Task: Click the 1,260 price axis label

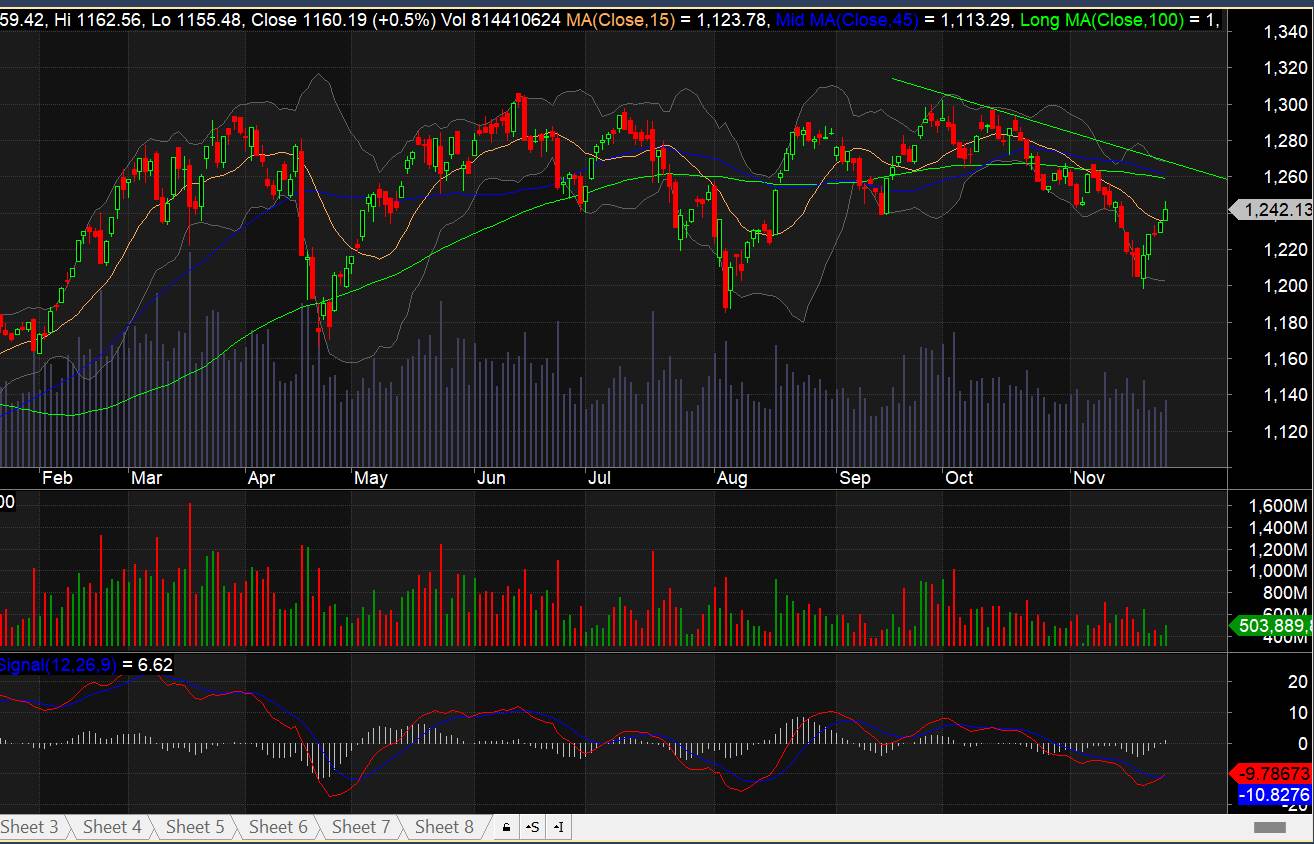Action: [1285, 177]
